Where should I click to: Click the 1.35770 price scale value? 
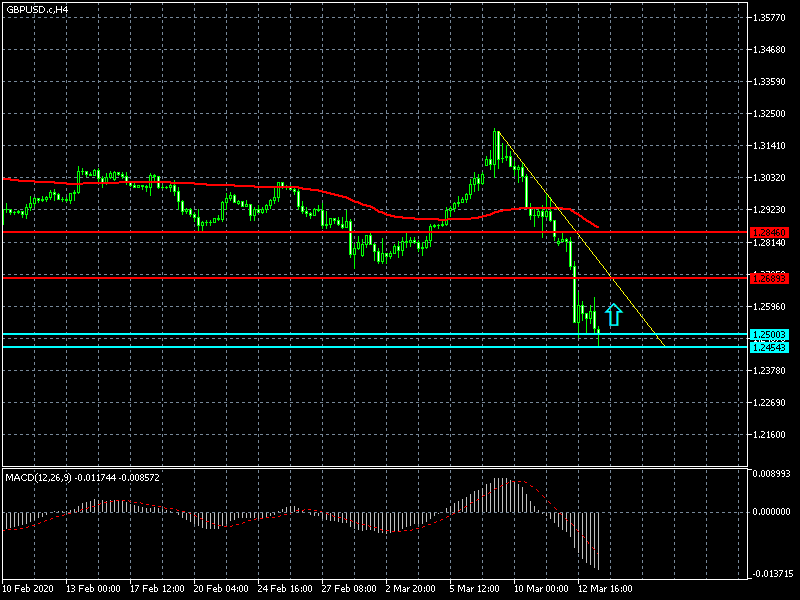(773, 18)
